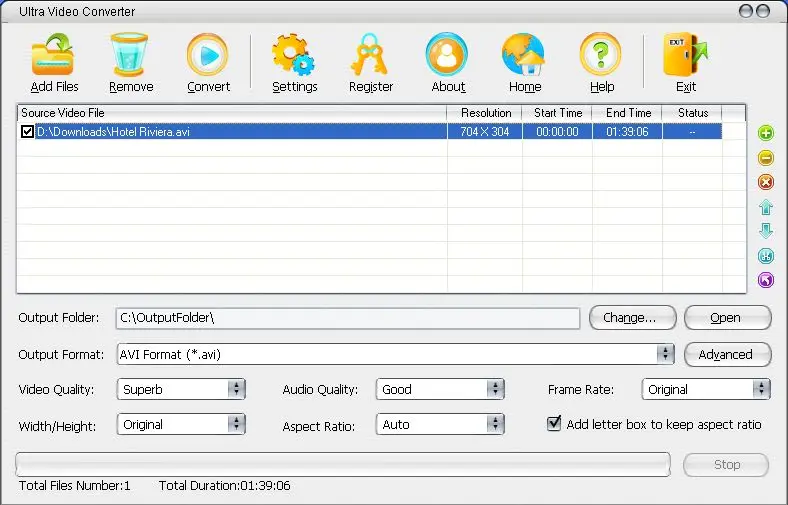This screenshot has width=788, height=505.
Task: Click the conversion progress bar
Action: (x=343, y=464)
